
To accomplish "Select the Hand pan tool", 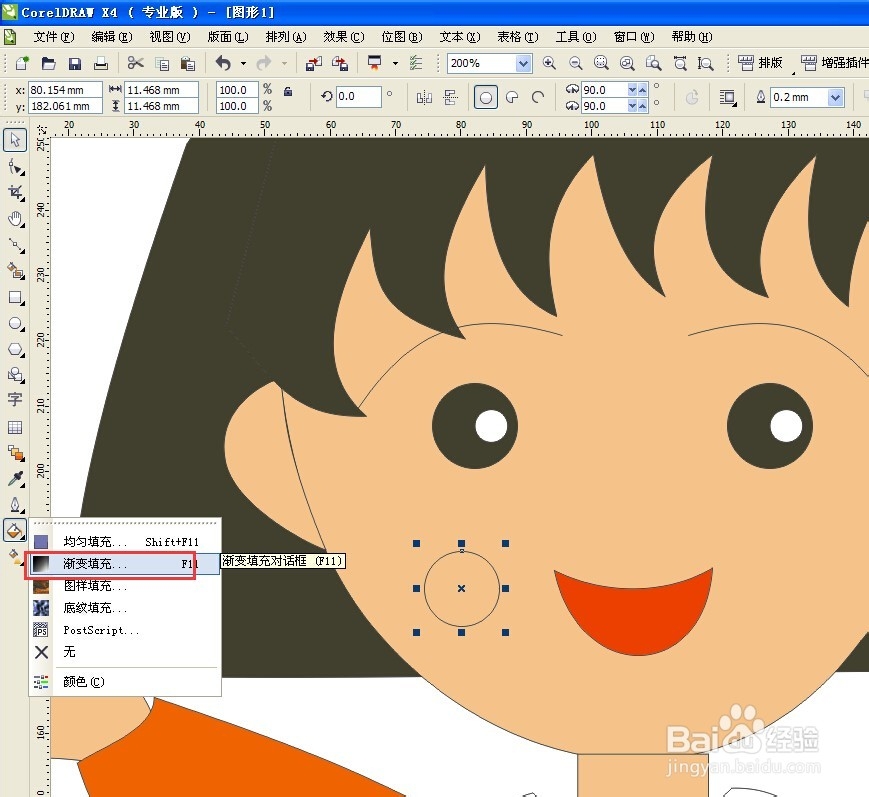I will click(x=16, y=219).
